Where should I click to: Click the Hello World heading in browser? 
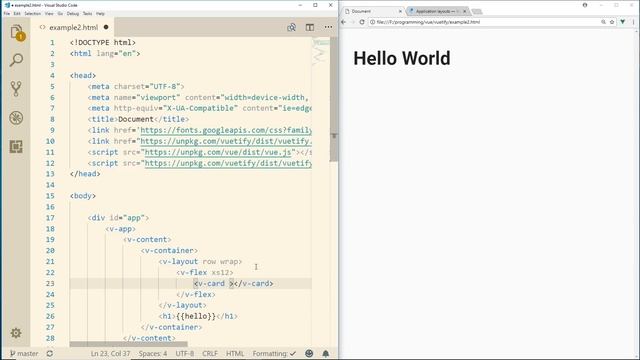click(x=402, y=58)
